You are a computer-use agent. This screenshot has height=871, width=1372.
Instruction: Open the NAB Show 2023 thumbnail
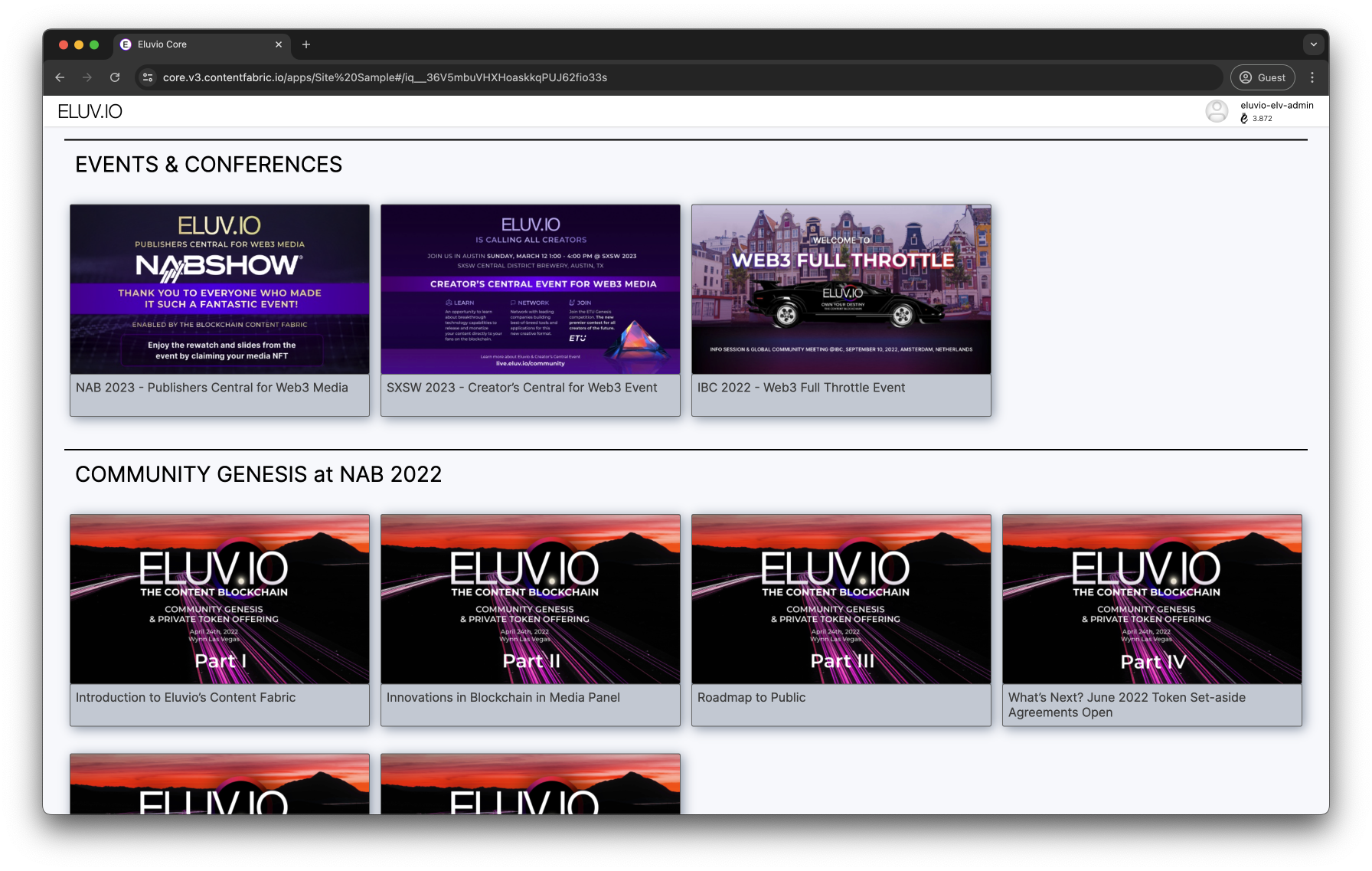[x=220, y=290]
